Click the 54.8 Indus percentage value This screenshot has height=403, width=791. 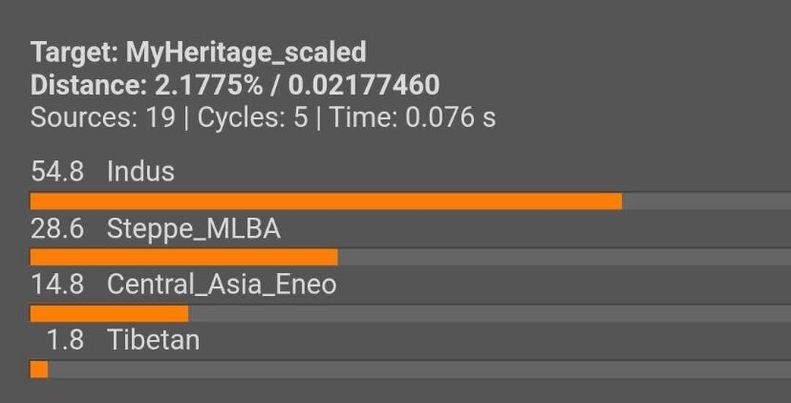[57, 171]
